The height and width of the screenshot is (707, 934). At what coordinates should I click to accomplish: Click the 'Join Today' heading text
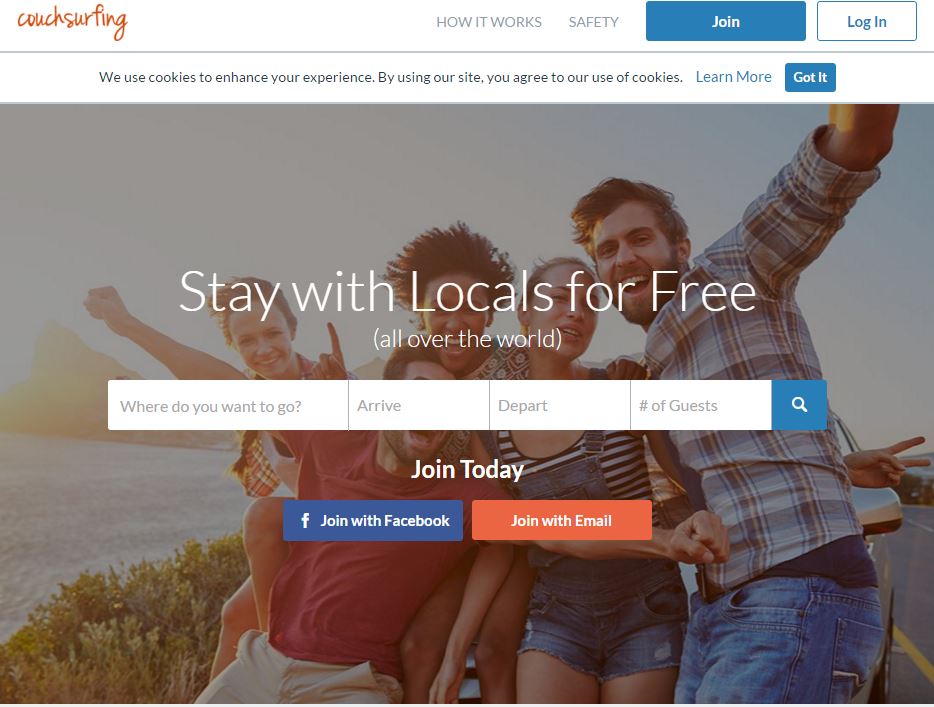pos(468,469)
